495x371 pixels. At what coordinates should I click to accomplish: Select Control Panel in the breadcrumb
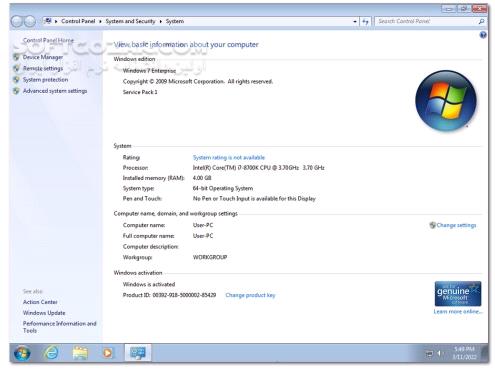(78, 21)
